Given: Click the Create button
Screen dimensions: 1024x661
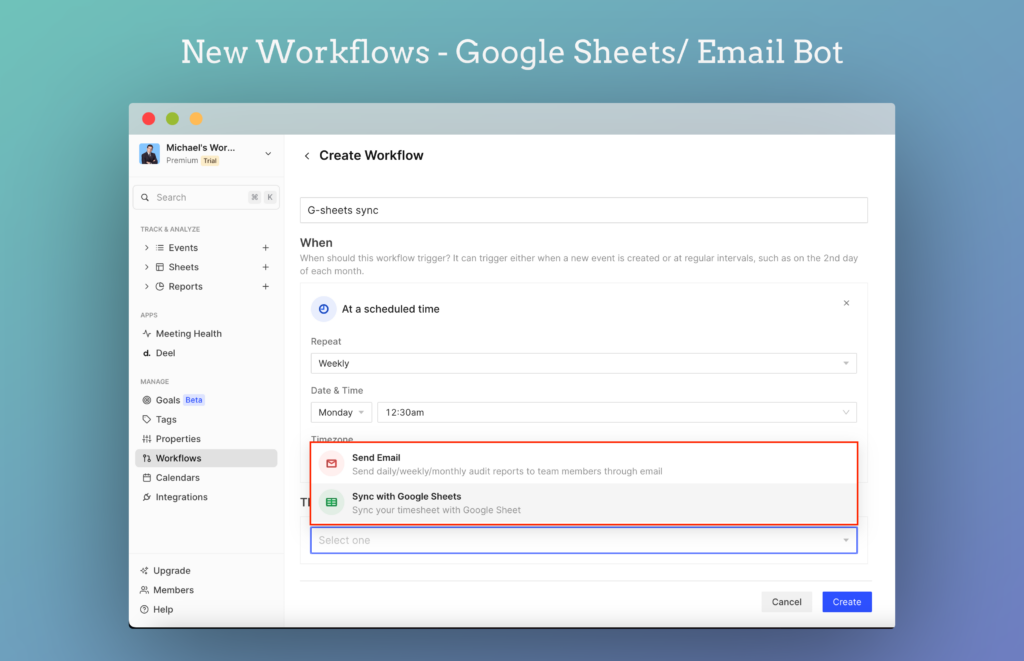Looking at the screenshot, I should click(847, 602).
